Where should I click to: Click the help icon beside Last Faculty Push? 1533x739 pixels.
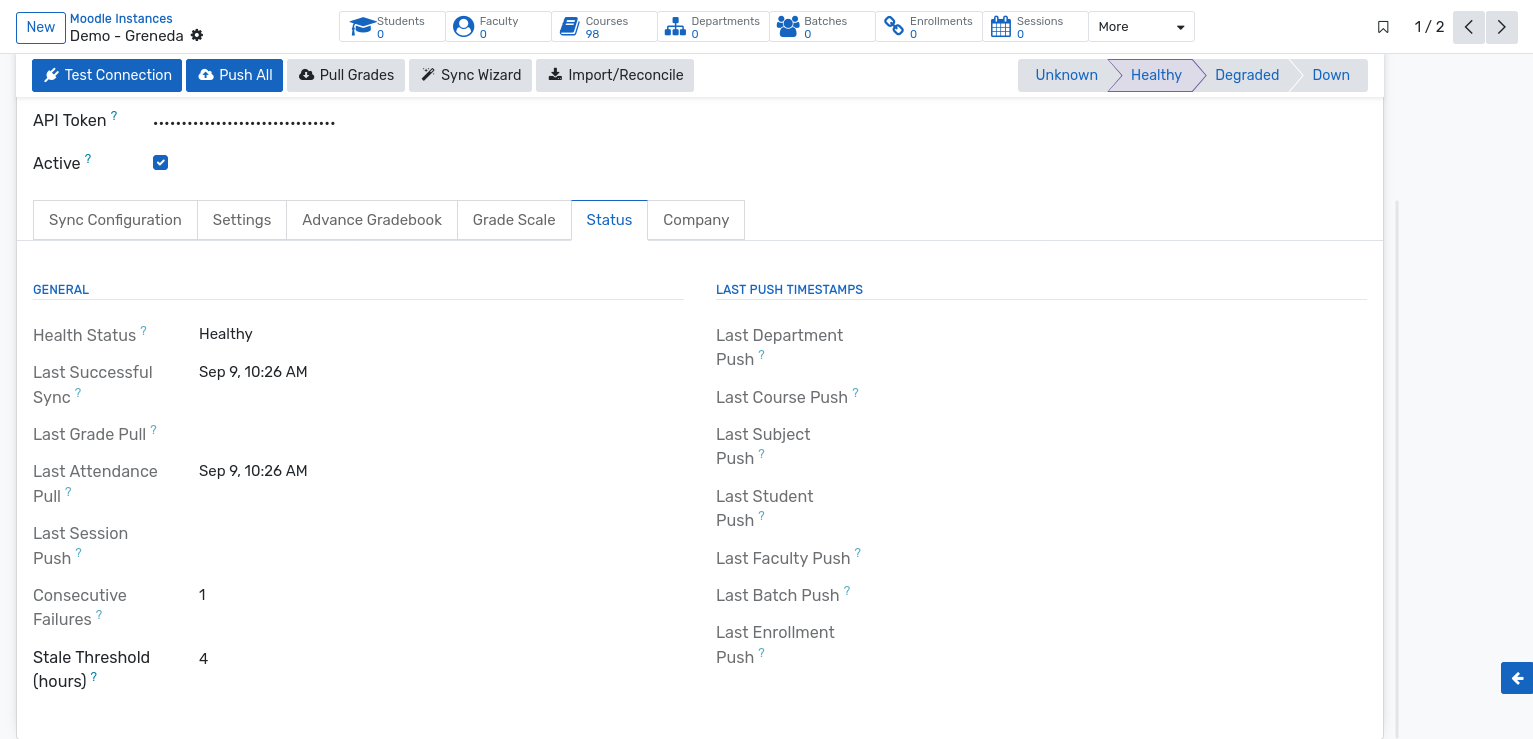pos(858,554)
